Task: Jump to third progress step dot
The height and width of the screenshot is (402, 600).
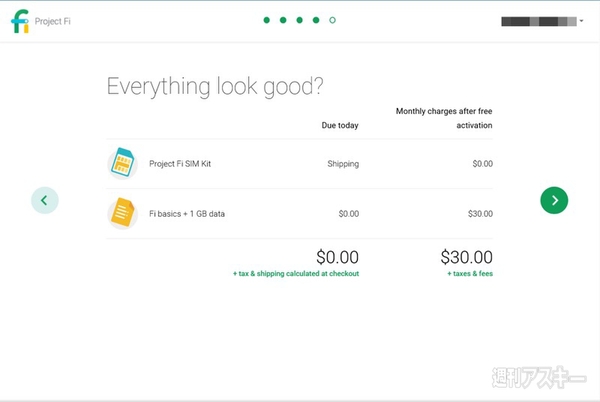Action: click(x=300, y=20)
